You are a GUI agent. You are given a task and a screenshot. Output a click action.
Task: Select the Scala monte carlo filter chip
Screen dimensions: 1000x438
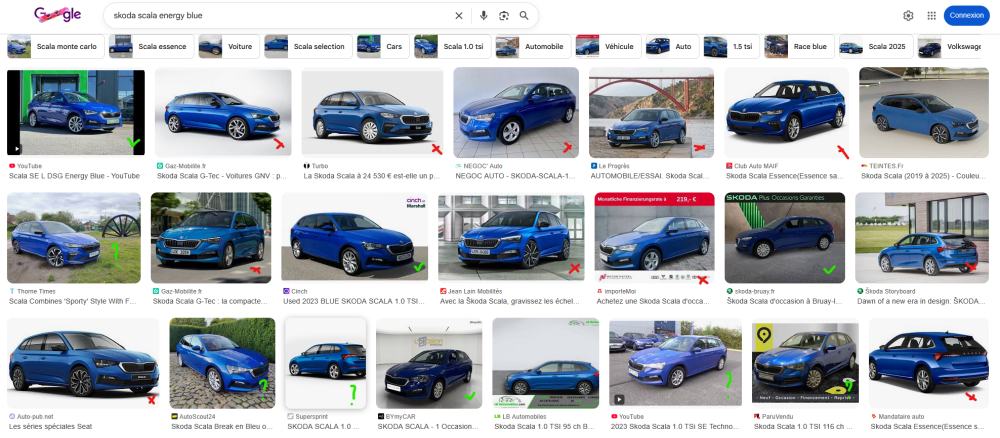53,47
